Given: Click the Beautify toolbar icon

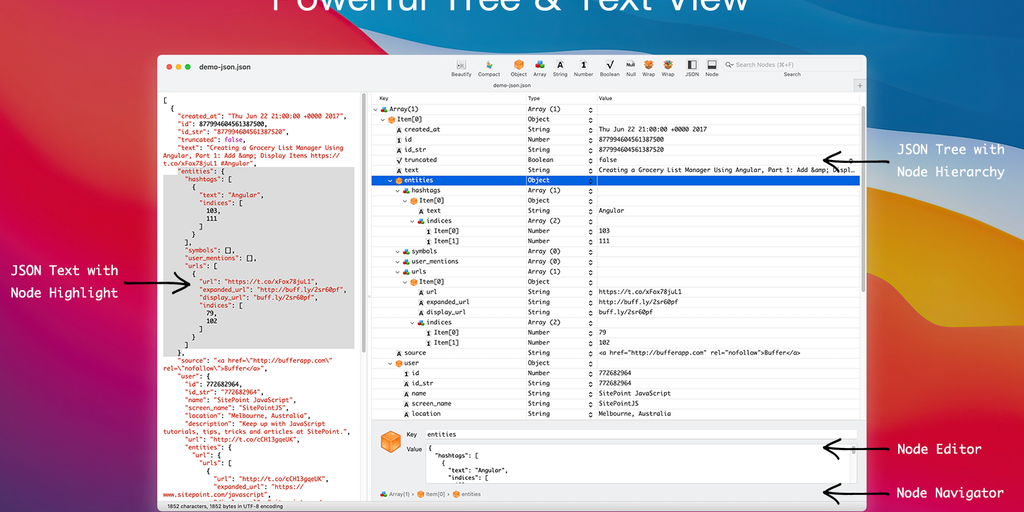Looking at the screenshot, I should 461,66.
